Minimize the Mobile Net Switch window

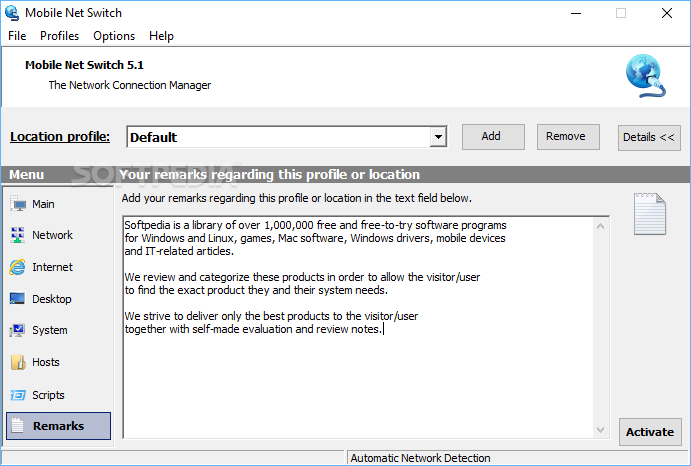(576, 13)
